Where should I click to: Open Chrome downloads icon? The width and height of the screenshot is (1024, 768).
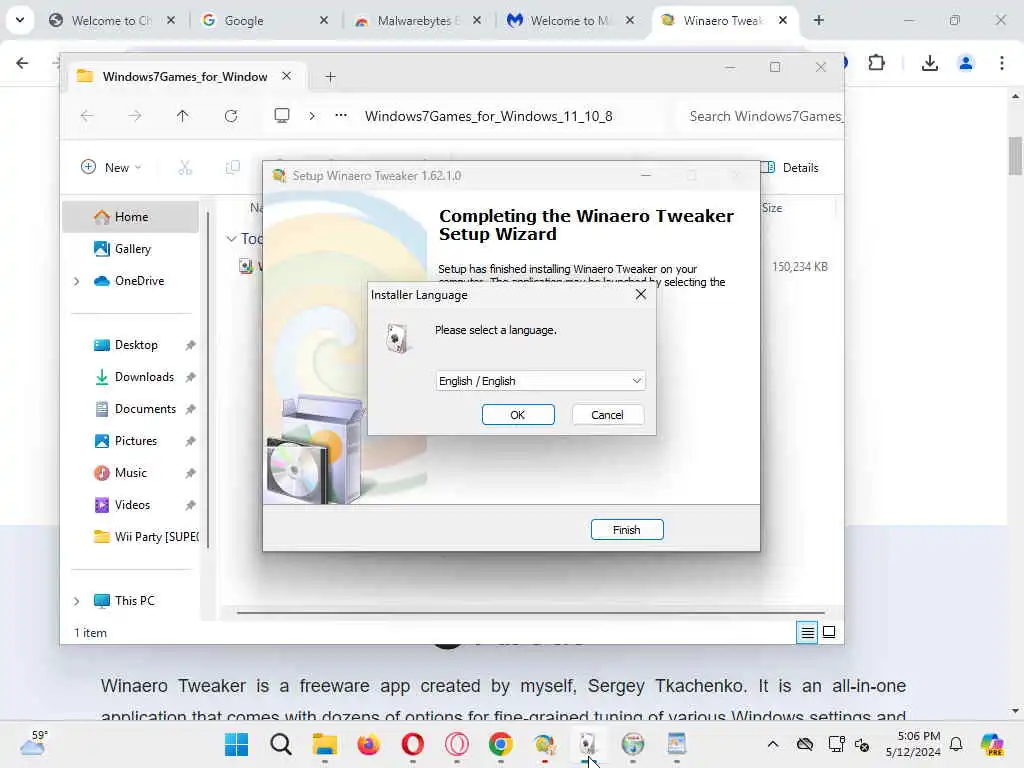[x=929, y=63]
